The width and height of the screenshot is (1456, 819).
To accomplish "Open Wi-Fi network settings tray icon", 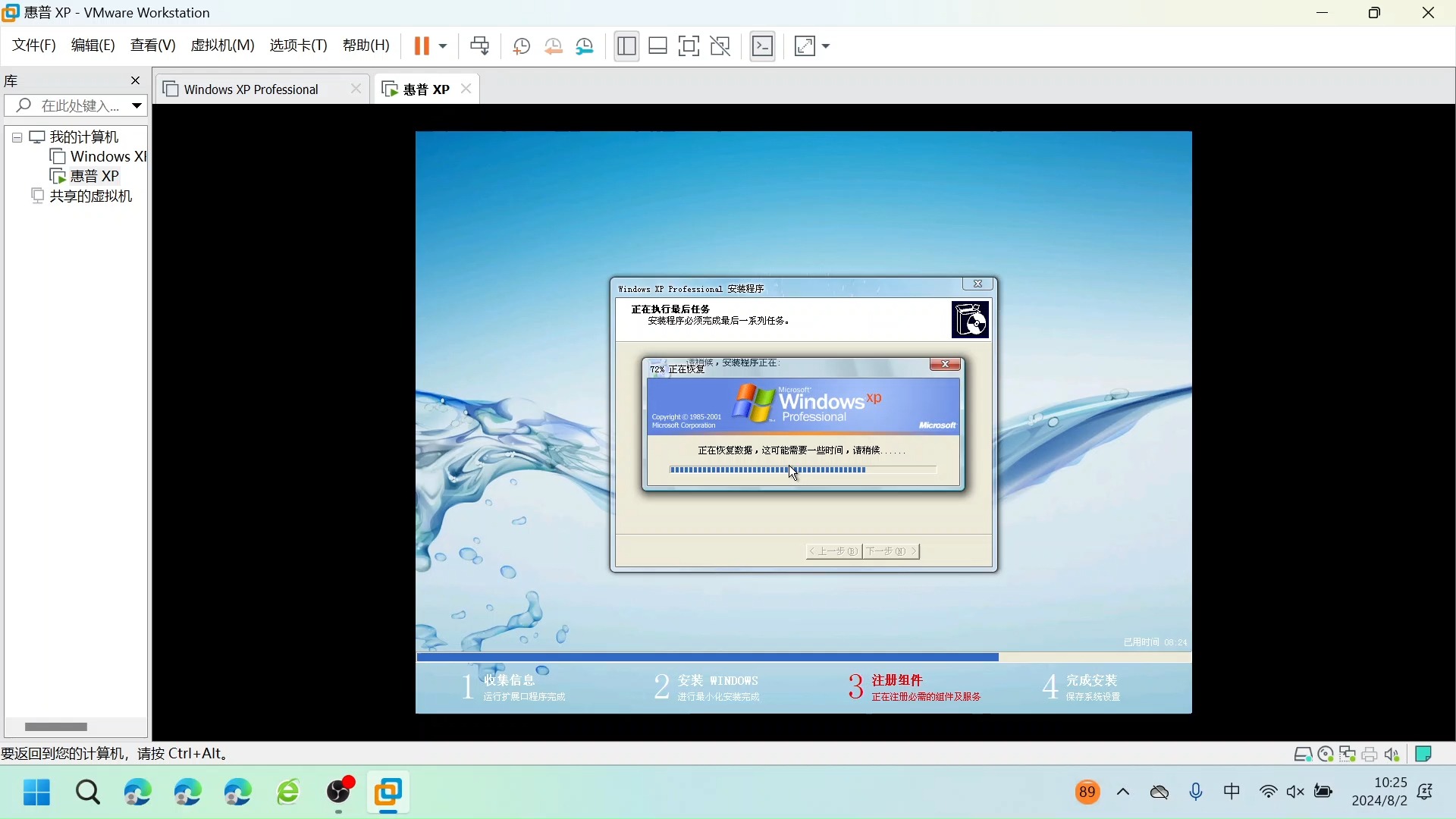I will coord(1267,792).
